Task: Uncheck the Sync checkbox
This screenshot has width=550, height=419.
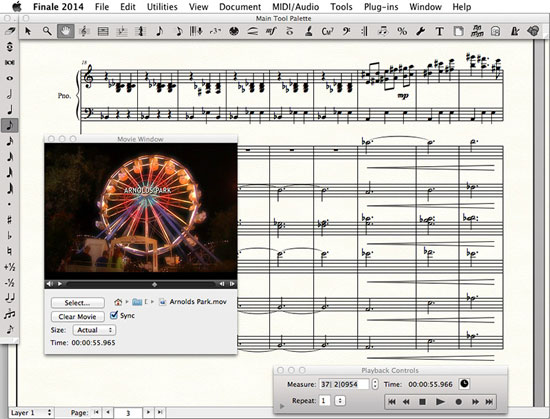Action: click(x=114, y=315)
